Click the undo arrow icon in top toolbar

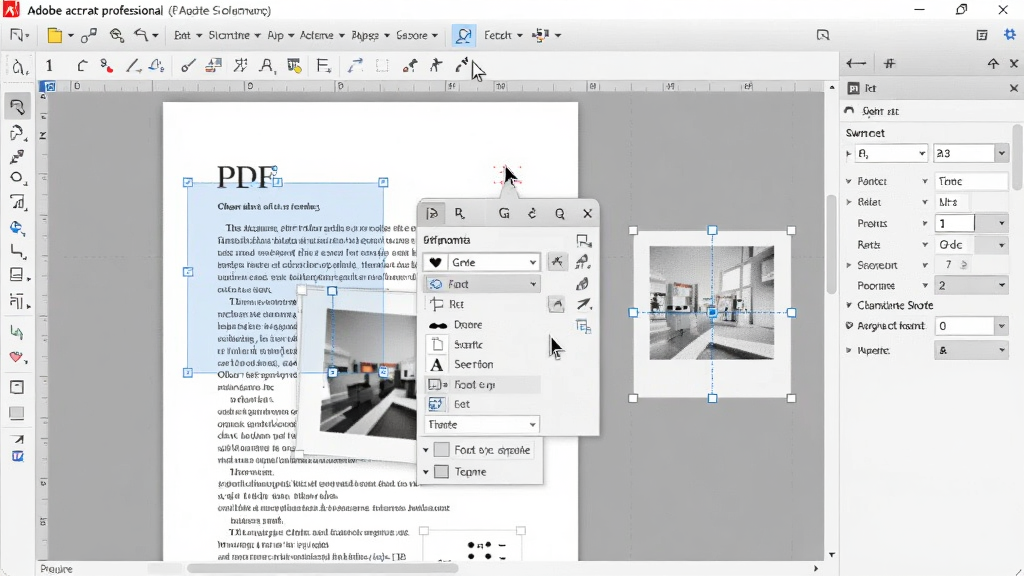pos(140,35)
